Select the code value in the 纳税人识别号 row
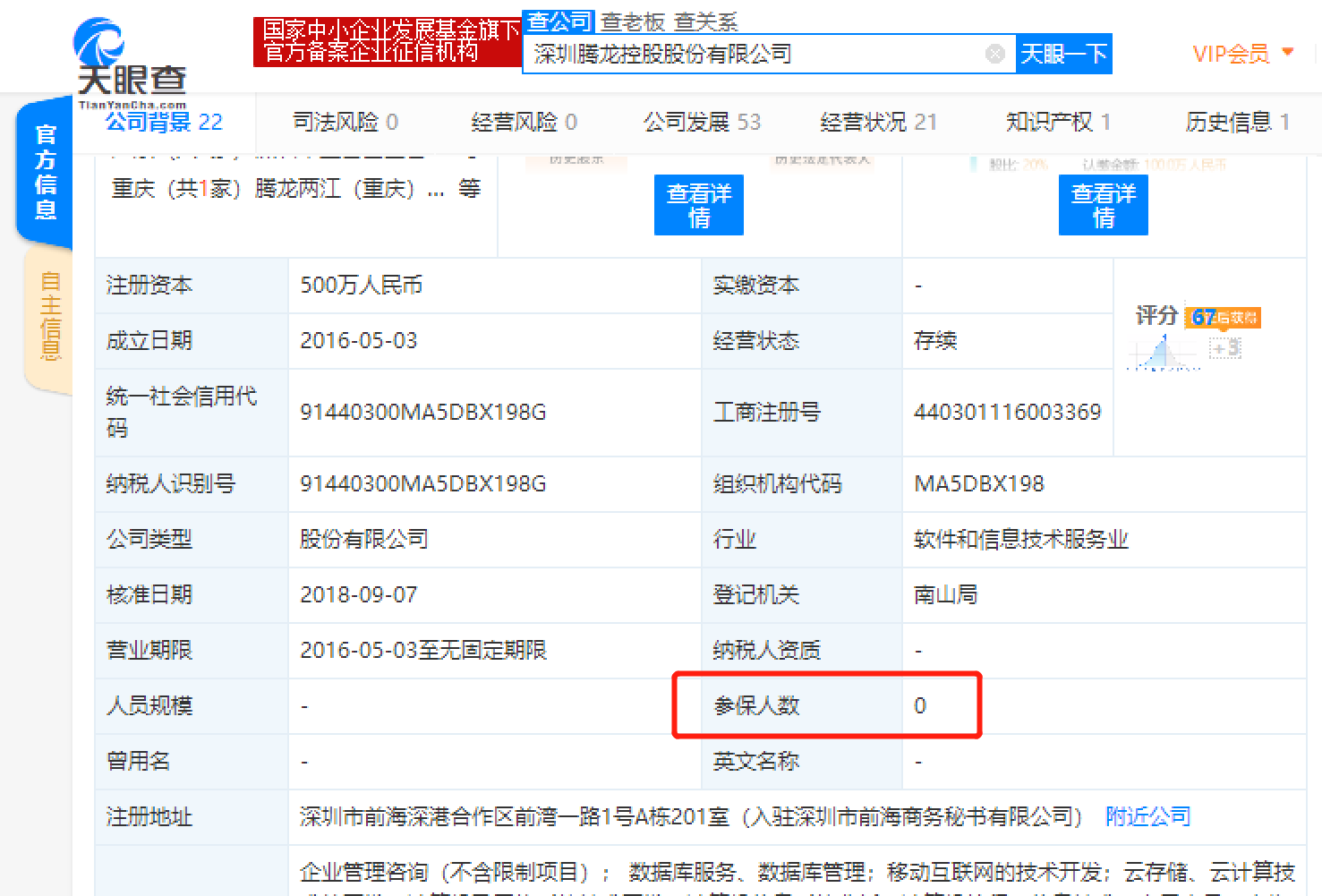This screenshot has width=1322, height=896. coord(423,483)
